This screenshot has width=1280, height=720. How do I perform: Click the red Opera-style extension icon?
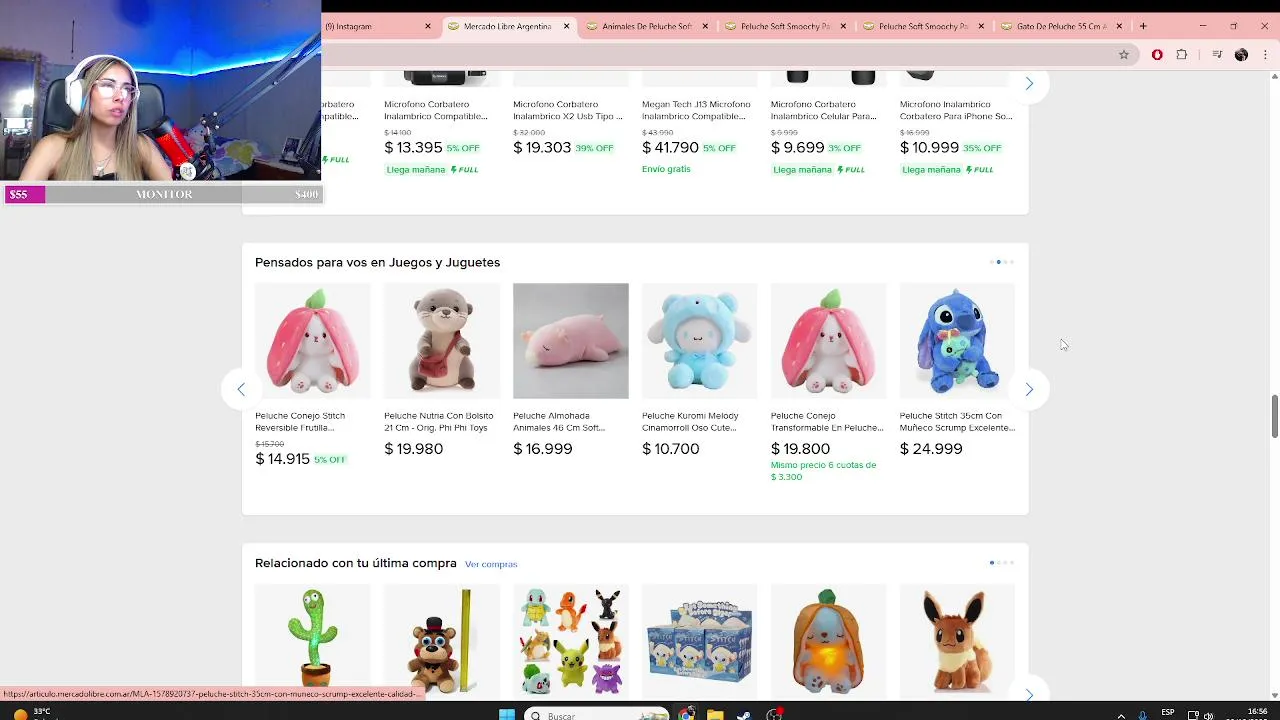click(1157, 55)
